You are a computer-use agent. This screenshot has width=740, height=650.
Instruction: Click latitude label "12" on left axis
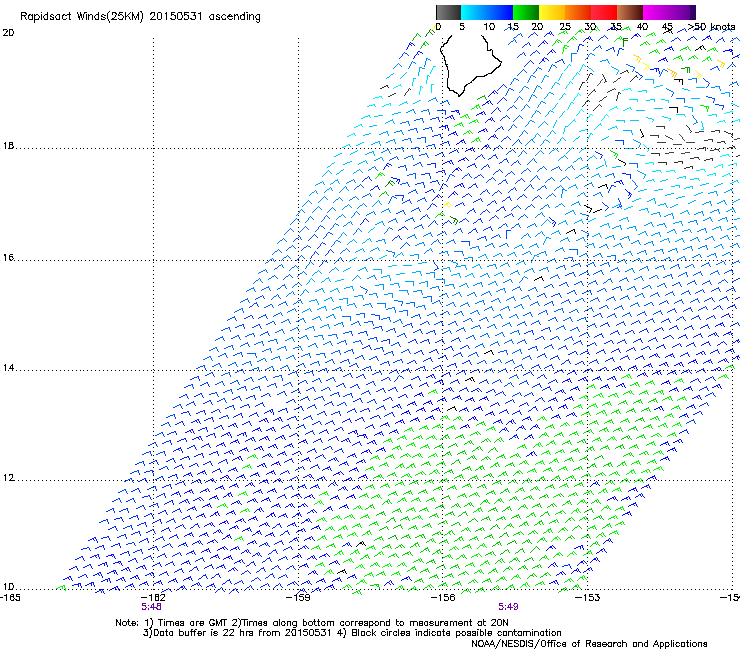(8, 478)
